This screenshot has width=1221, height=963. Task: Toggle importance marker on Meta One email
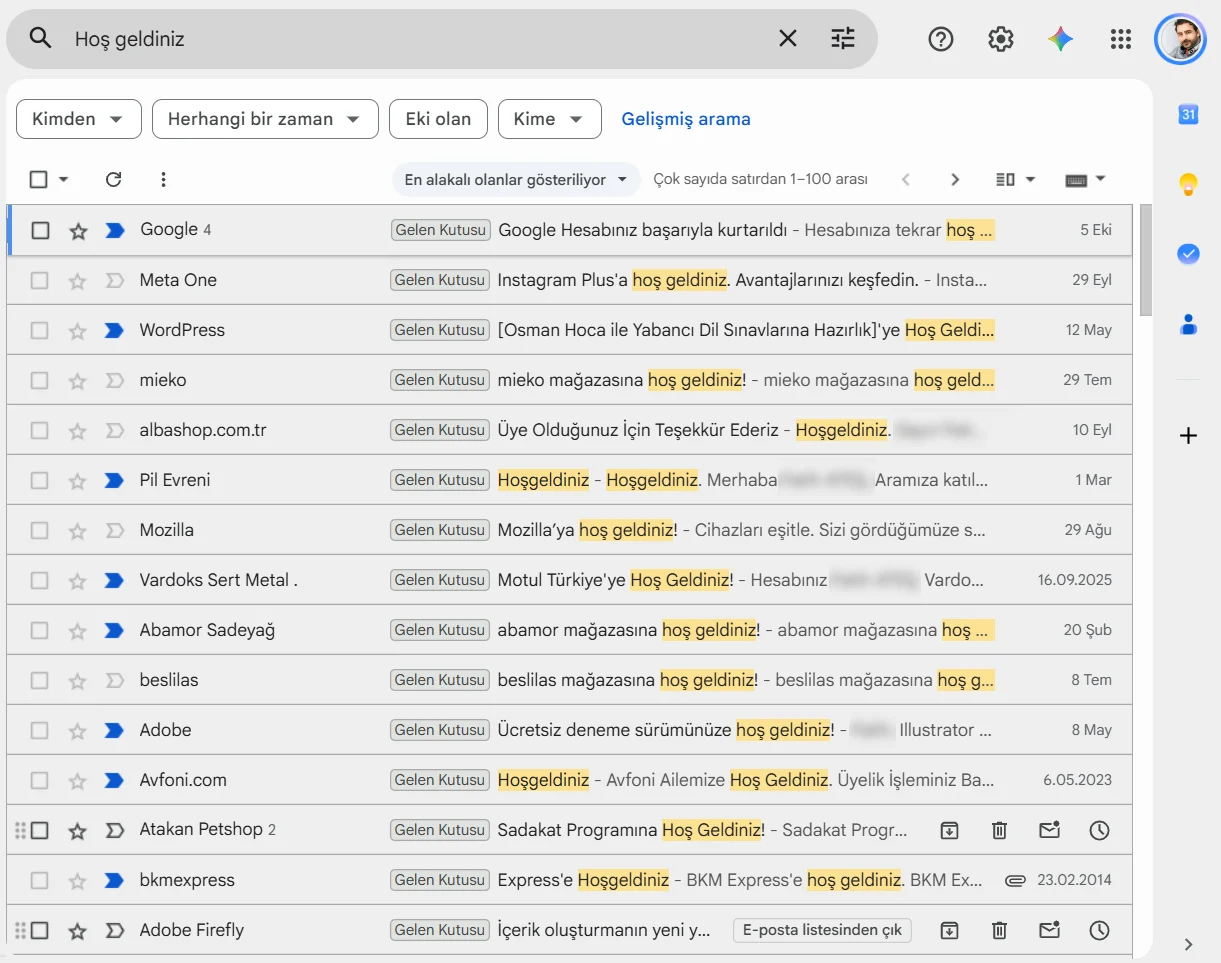click(114, 281)
